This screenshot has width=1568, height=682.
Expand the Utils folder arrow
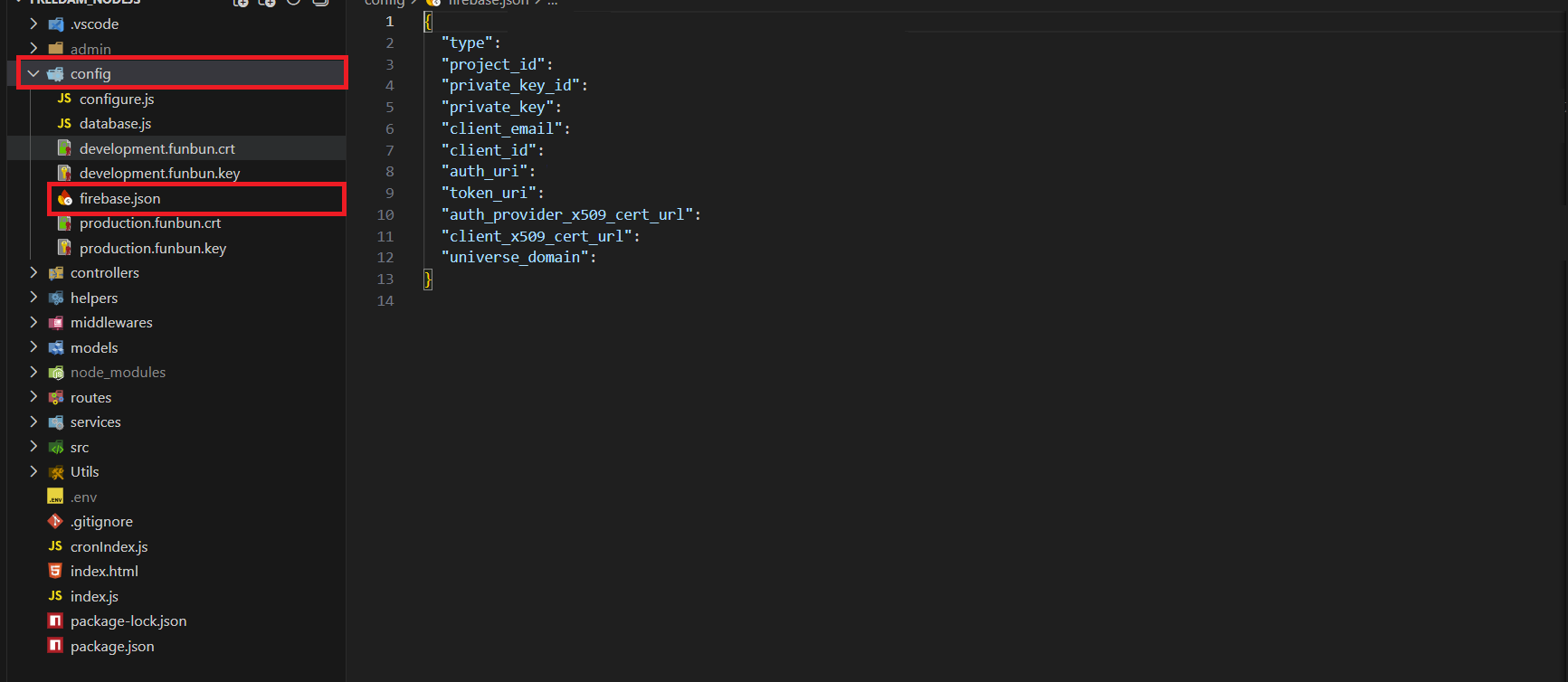pyautogui.click(x=33, y=472)
